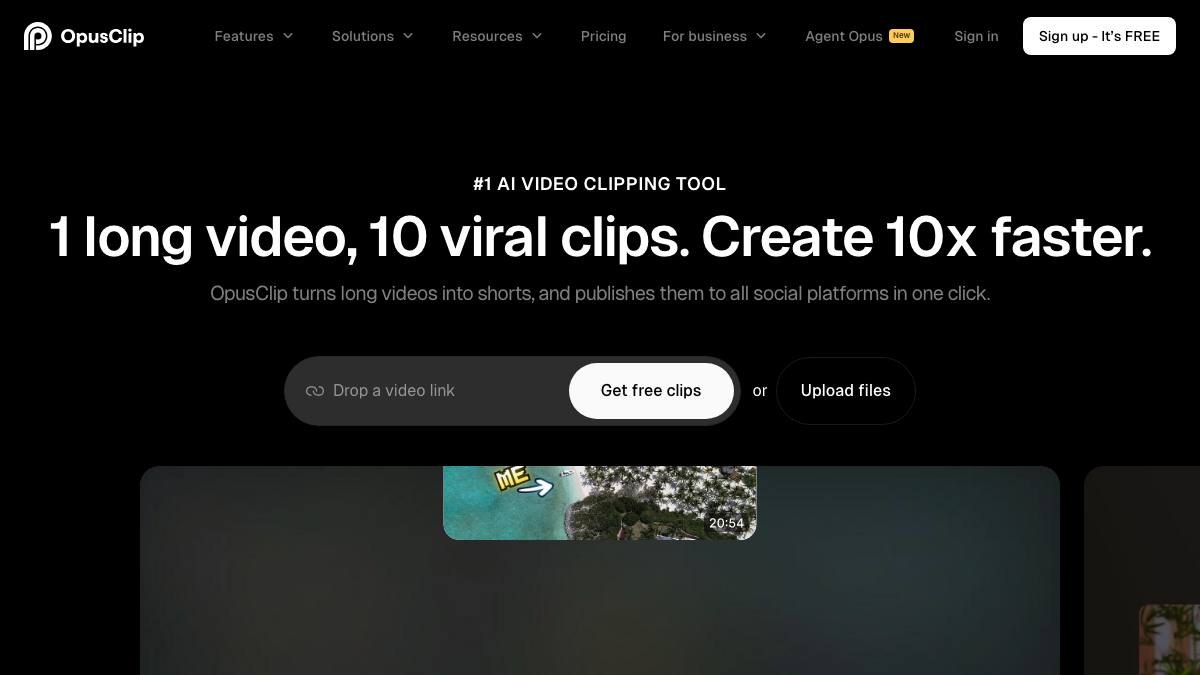
Task: Click the headline 1 long video, 10 viral clips
Action: pyautogui.click(x=600, y=237)
